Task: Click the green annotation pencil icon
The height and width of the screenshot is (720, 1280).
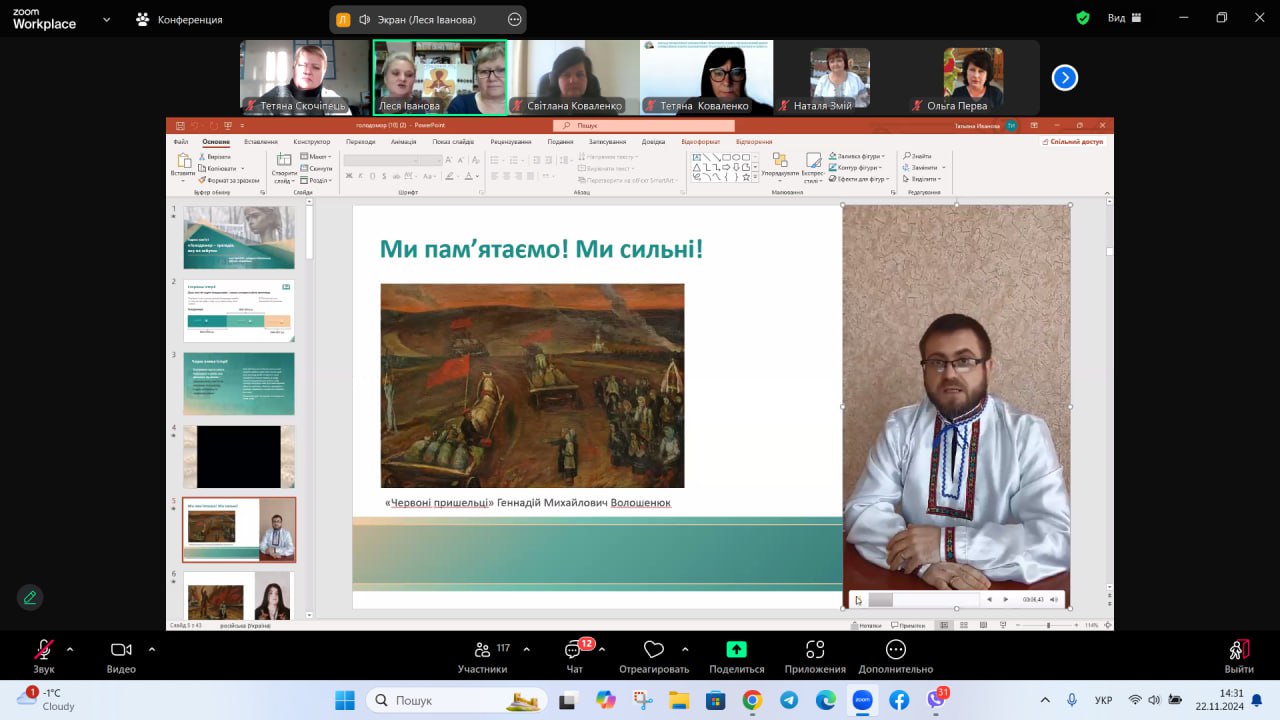Action: click(x=30, y=597)
